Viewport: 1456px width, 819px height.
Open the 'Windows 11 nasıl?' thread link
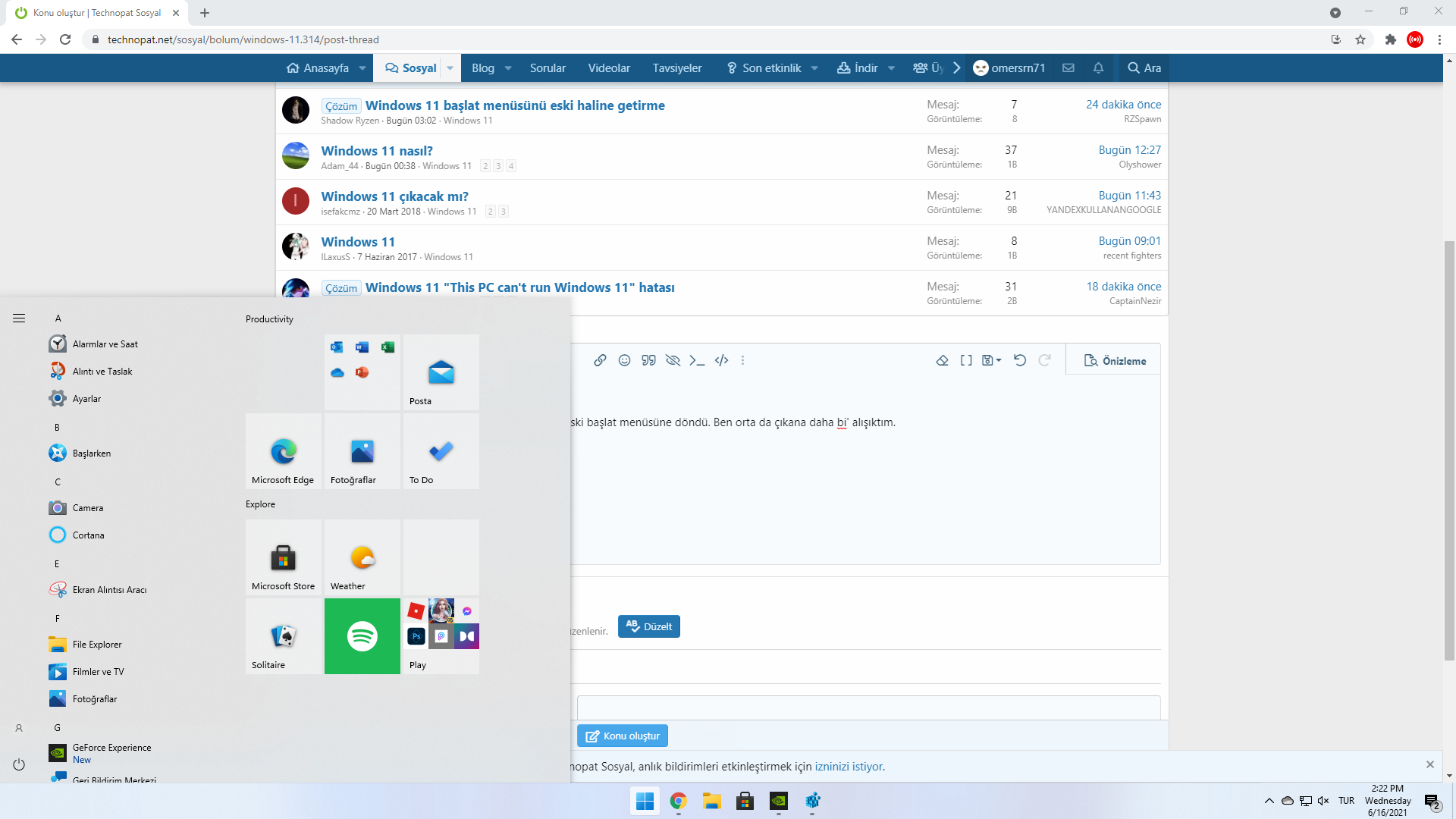[376, 150]
